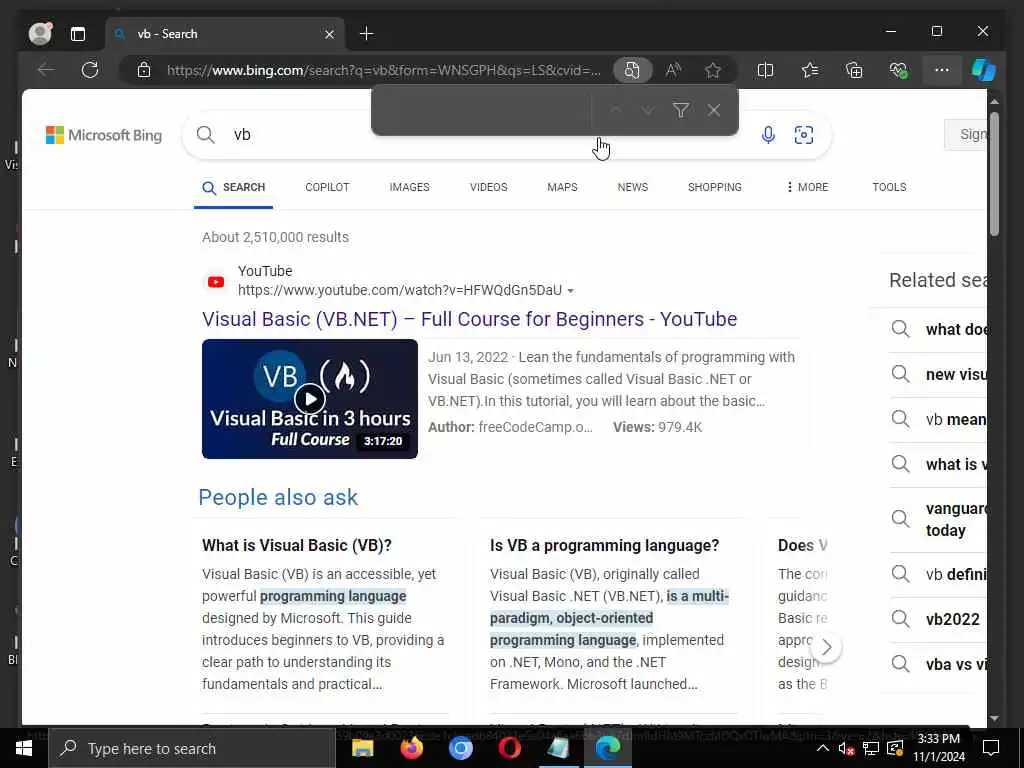
Task: Show hidden system tray icons
Action: click(x=823, y=748)
